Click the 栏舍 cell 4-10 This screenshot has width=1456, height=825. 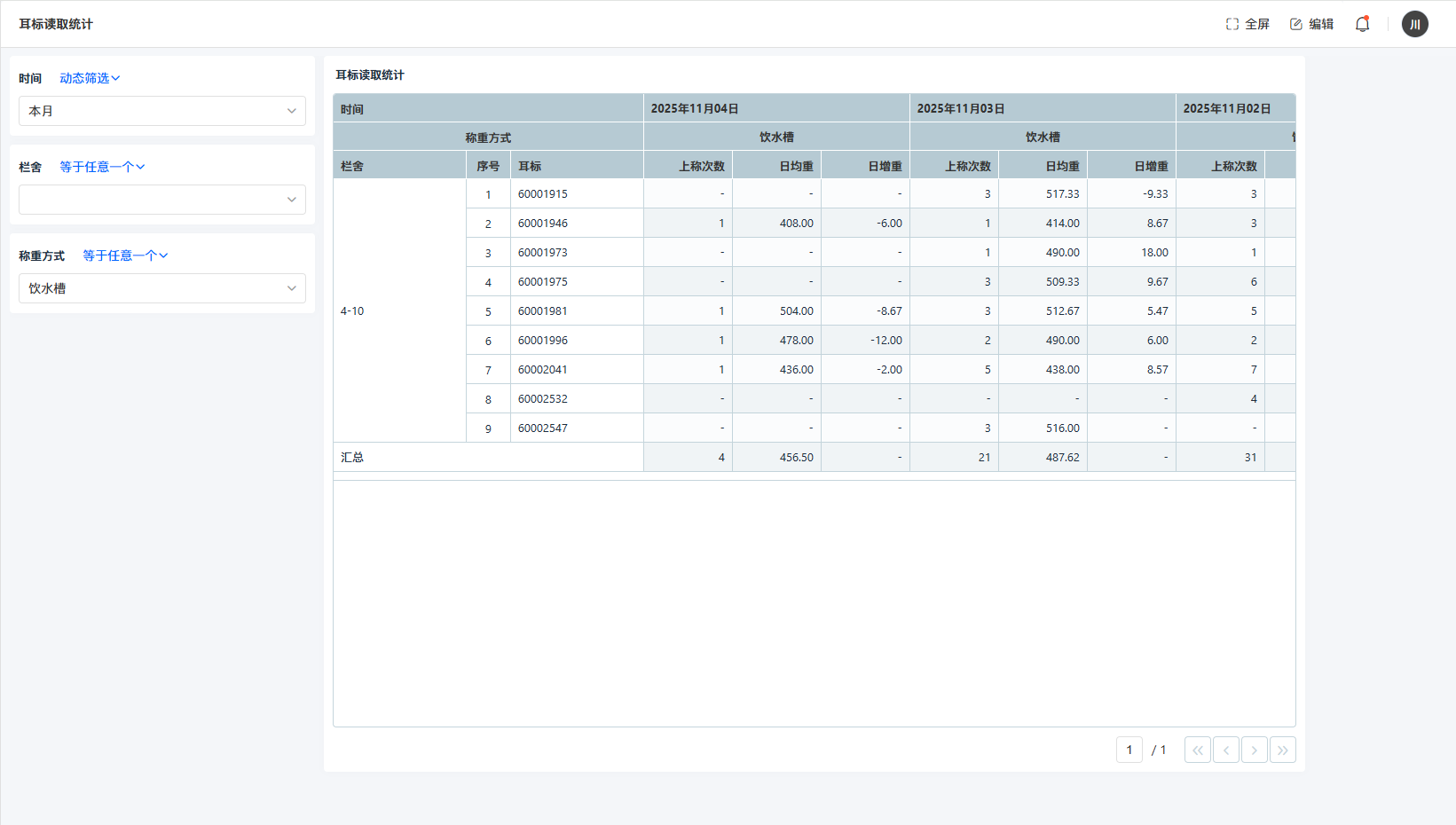[352, 311]
